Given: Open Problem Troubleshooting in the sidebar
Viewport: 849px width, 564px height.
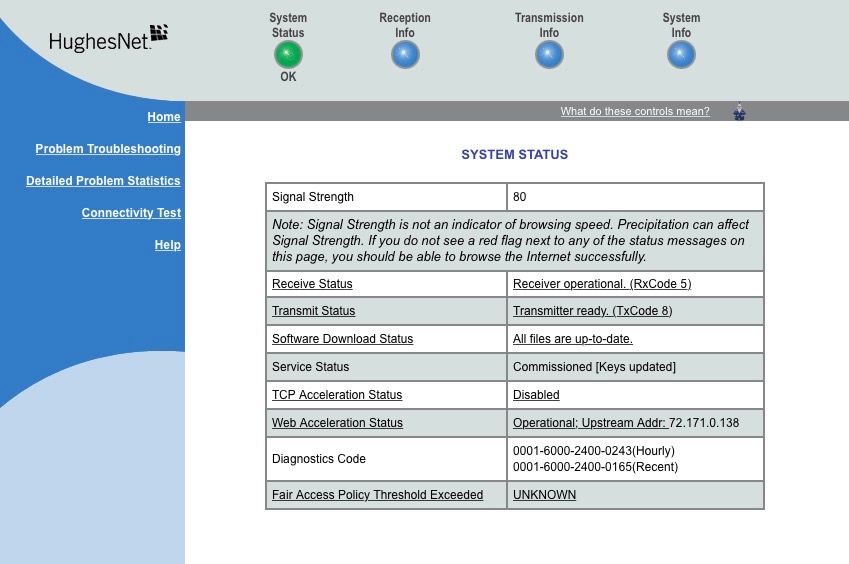Looking at the screenshot, I should pyautogui.click(x=108, y=149).
